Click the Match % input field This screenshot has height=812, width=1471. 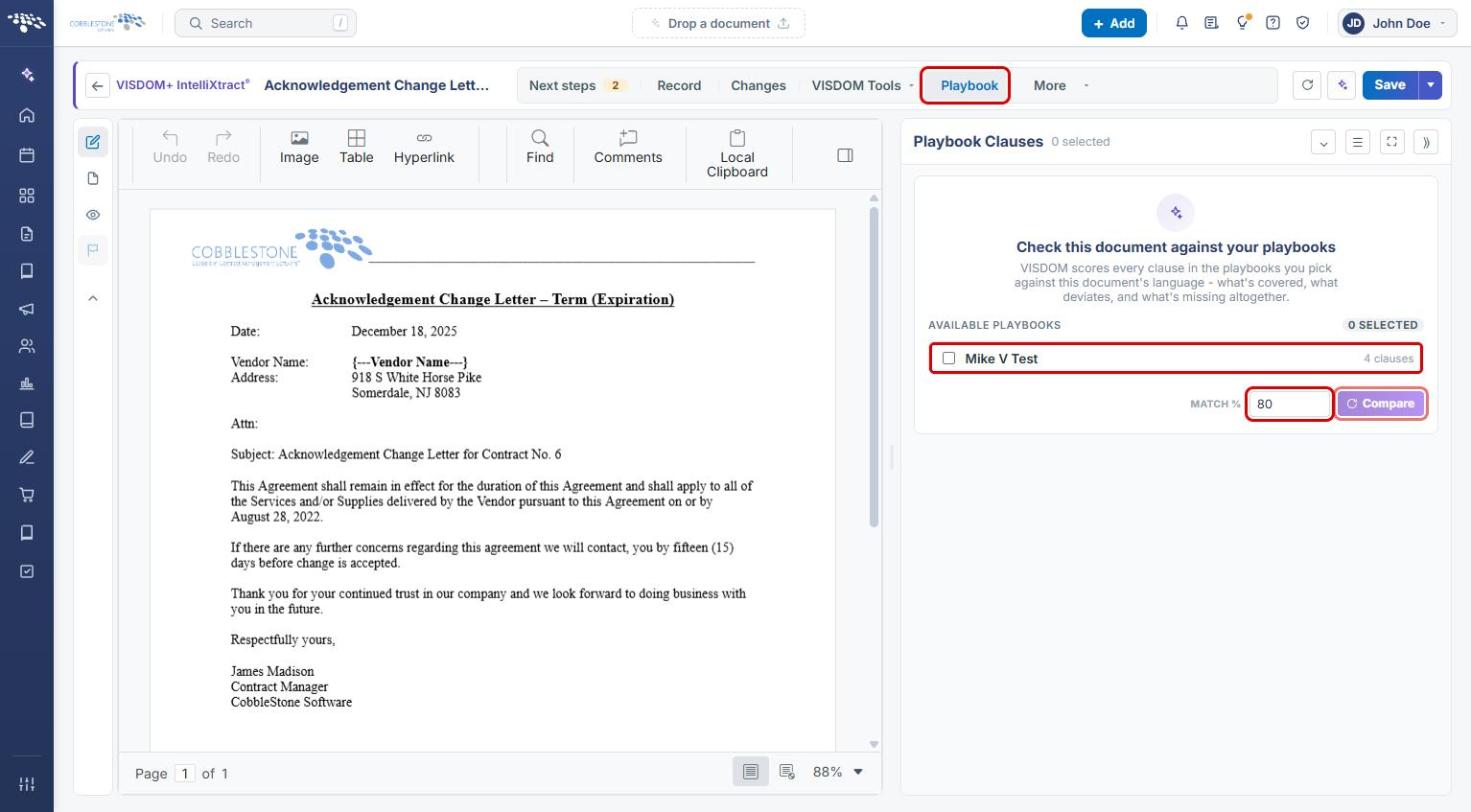(x=1290, y=404)
